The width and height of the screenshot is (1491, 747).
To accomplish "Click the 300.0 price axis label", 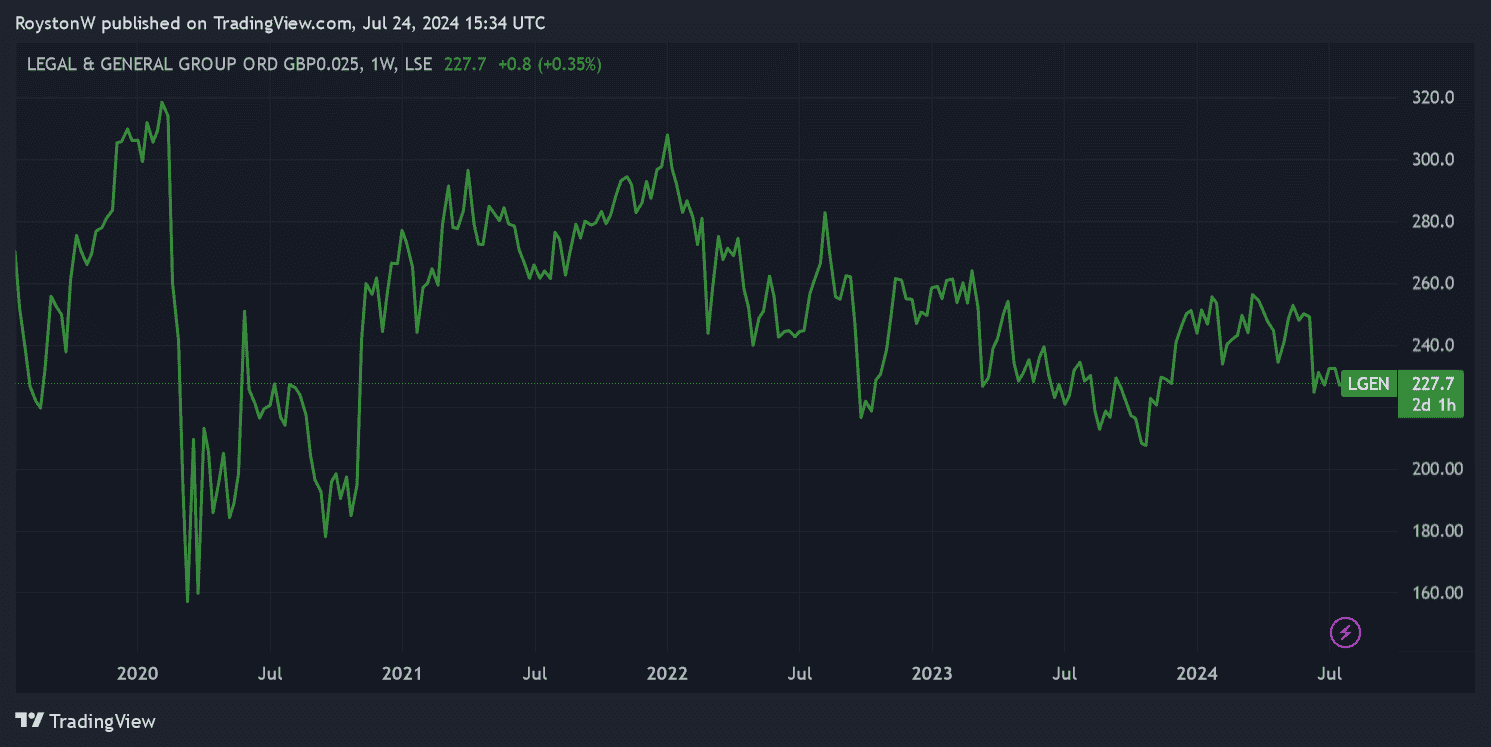I will click(1431, 160).
